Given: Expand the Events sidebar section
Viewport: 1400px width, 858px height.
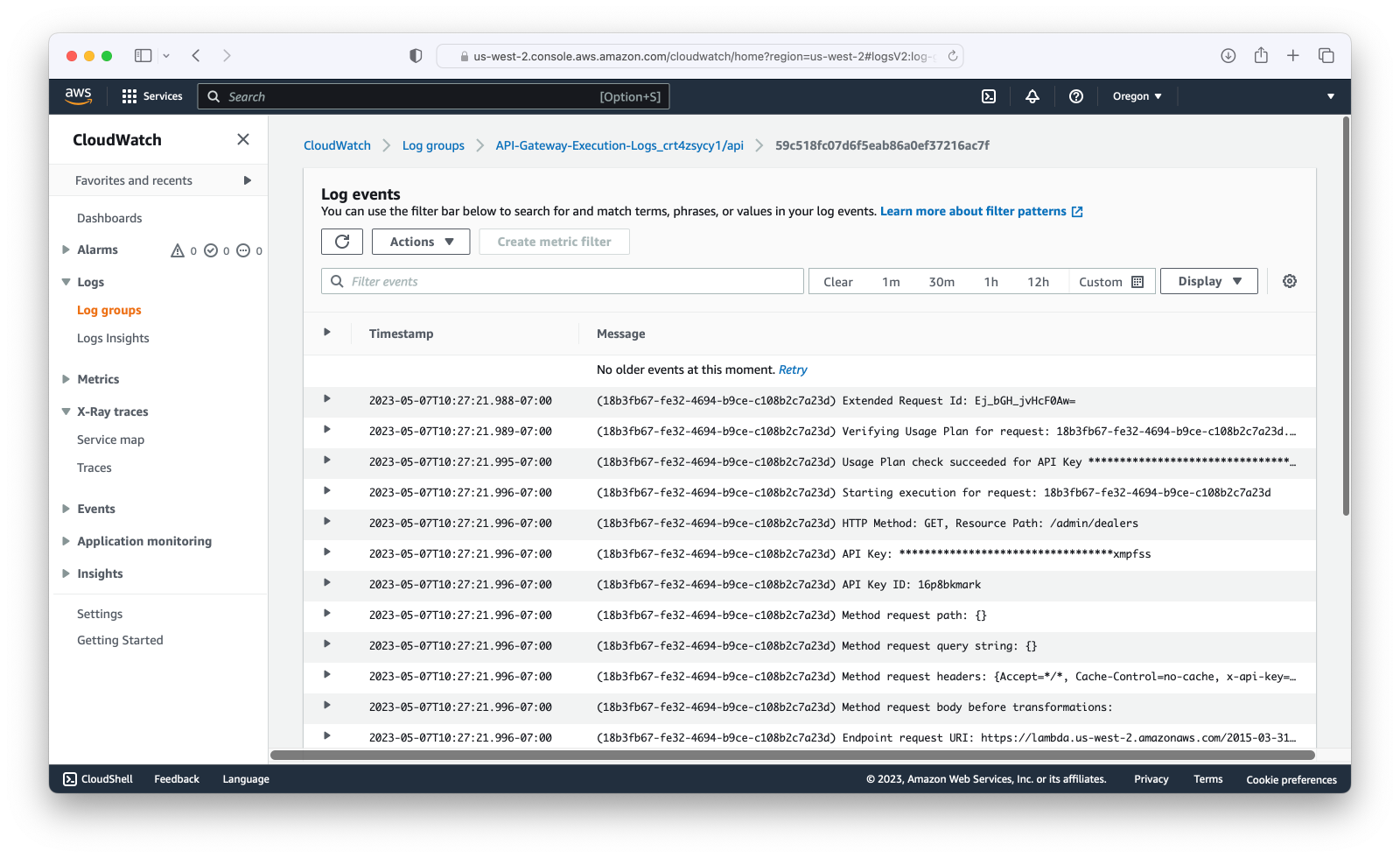Looking at the screenshot, I should coord(66,509).
